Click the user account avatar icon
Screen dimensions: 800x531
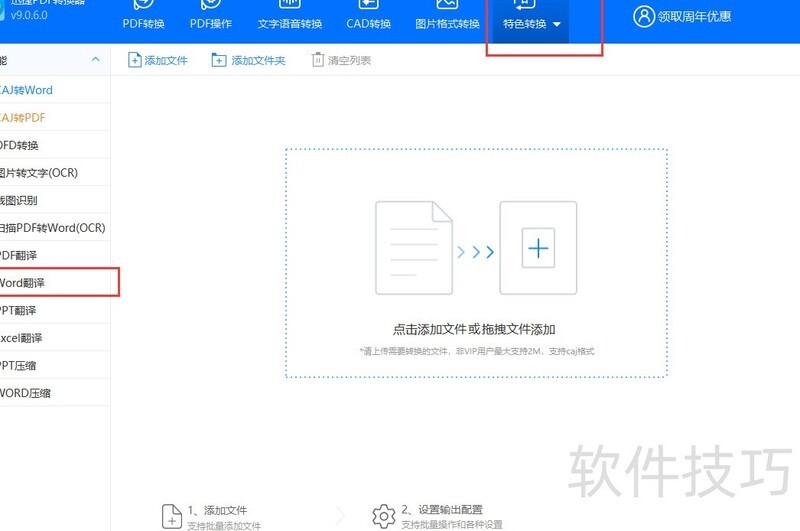pos(643,16)
